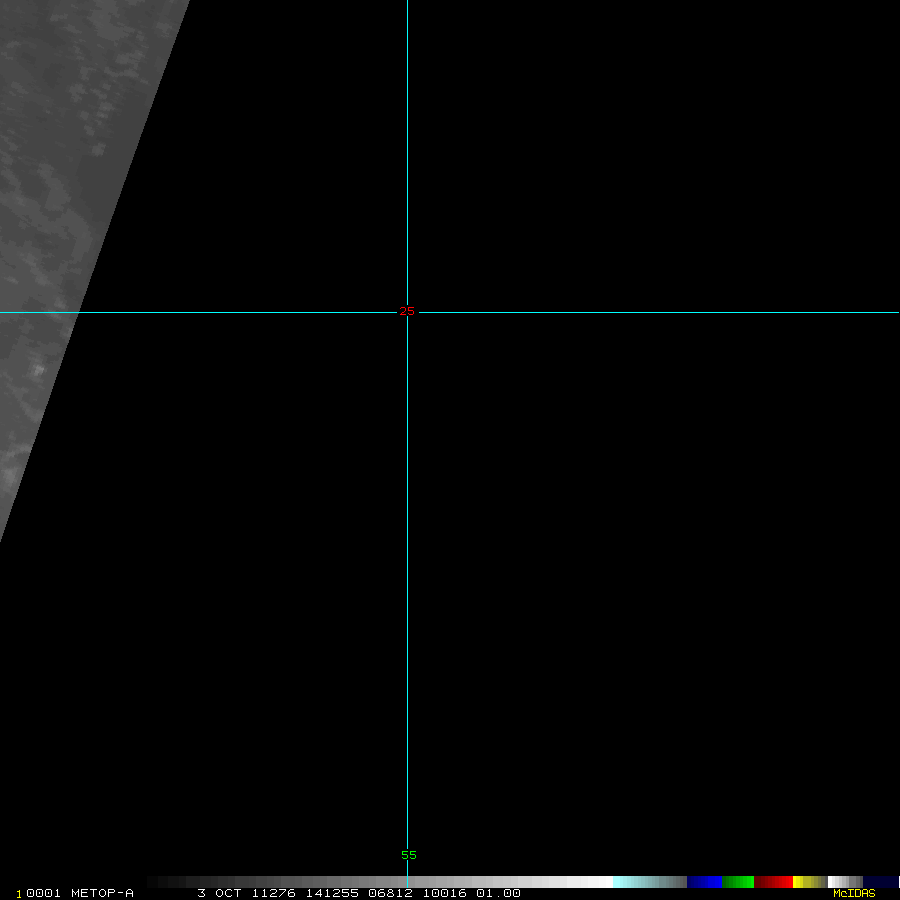Click the 01.00 resolution value
The width and height of the screenshot is (900, 900).
(x=498, y=893)
